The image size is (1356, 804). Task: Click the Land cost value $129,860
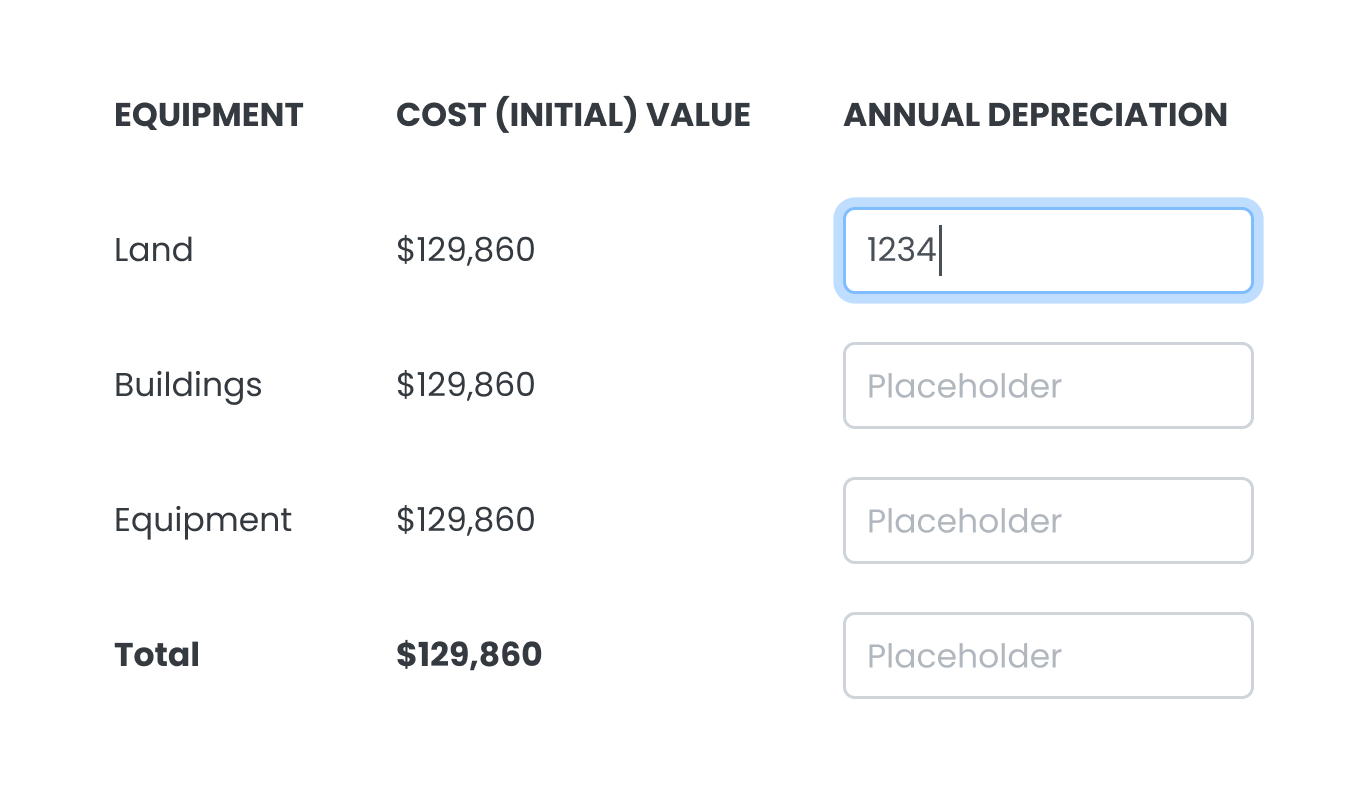coord(466,250)
